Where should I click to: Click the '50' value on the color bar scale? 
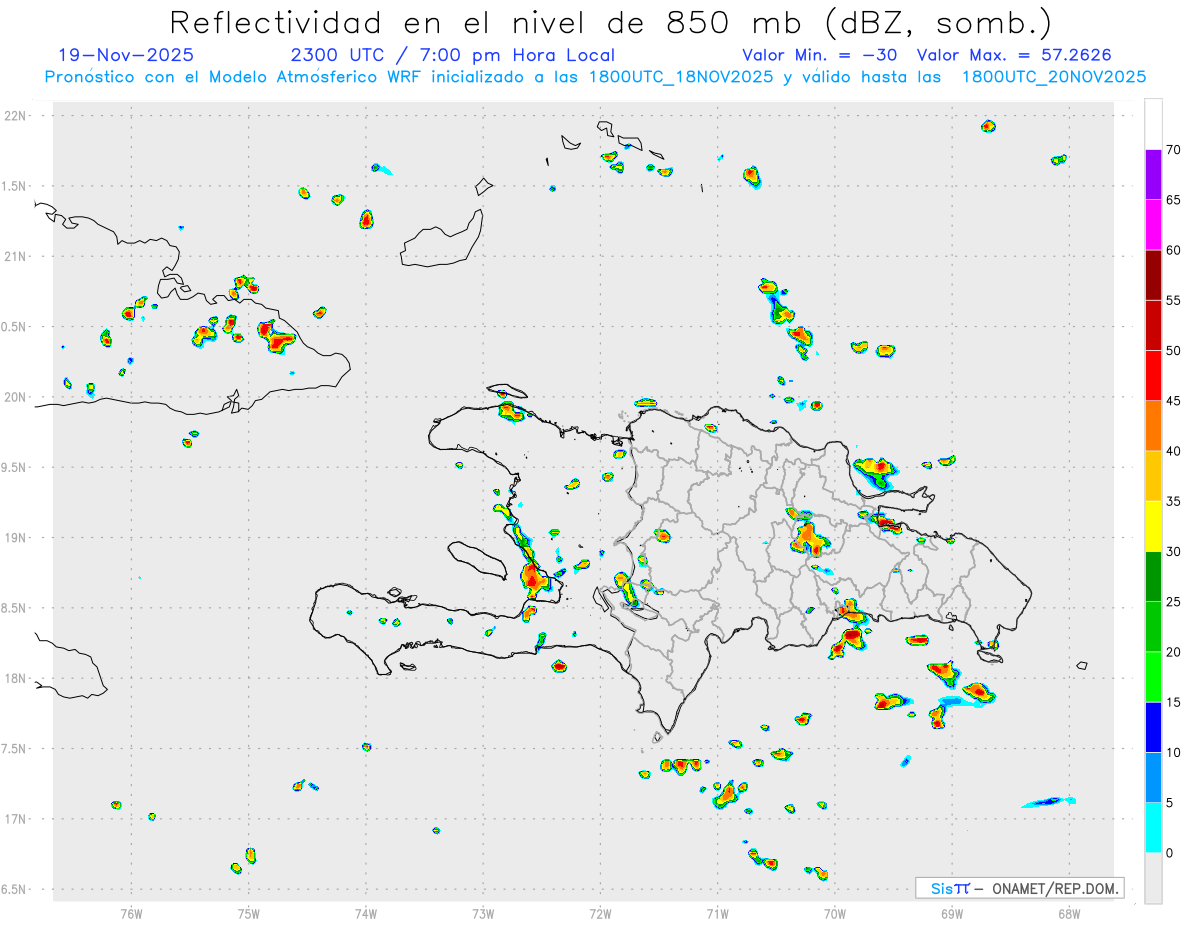(x=1174, y=351)
